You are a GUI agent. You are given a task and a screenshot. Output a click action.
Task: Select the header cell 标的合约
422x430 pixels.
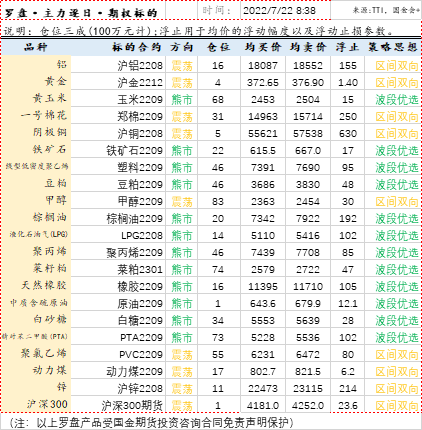(x=137, y=47)
